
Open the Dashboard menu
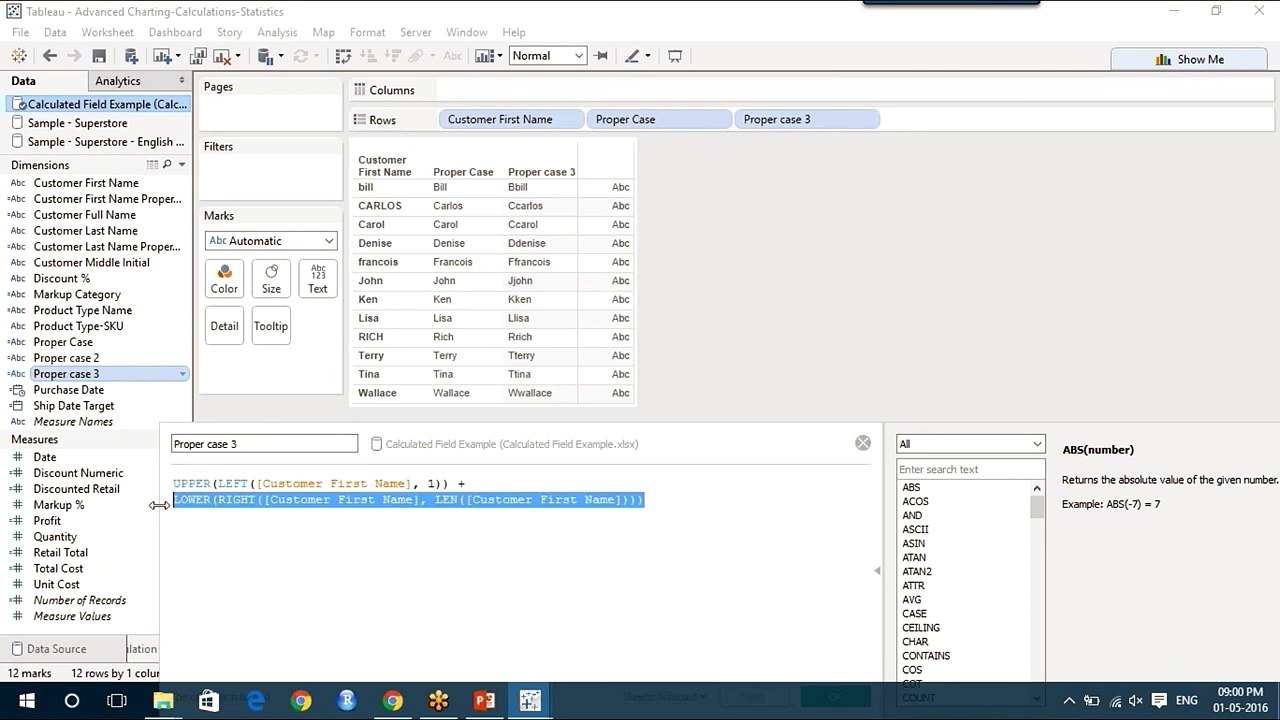(x=175, y=32)
